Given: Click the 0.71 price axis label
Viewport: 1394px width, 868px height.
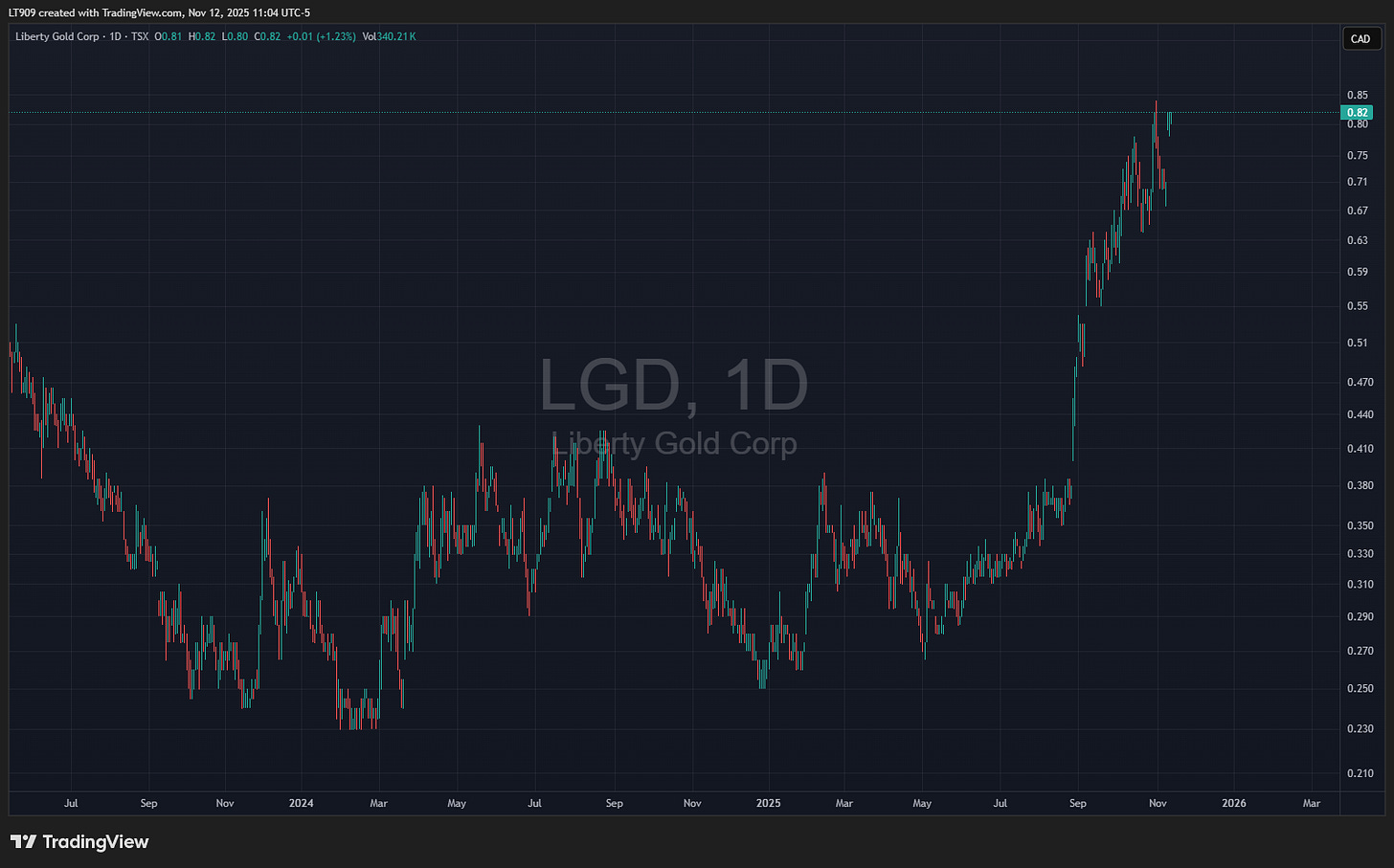Looking at the screenshot, I should click(1358, 182).
